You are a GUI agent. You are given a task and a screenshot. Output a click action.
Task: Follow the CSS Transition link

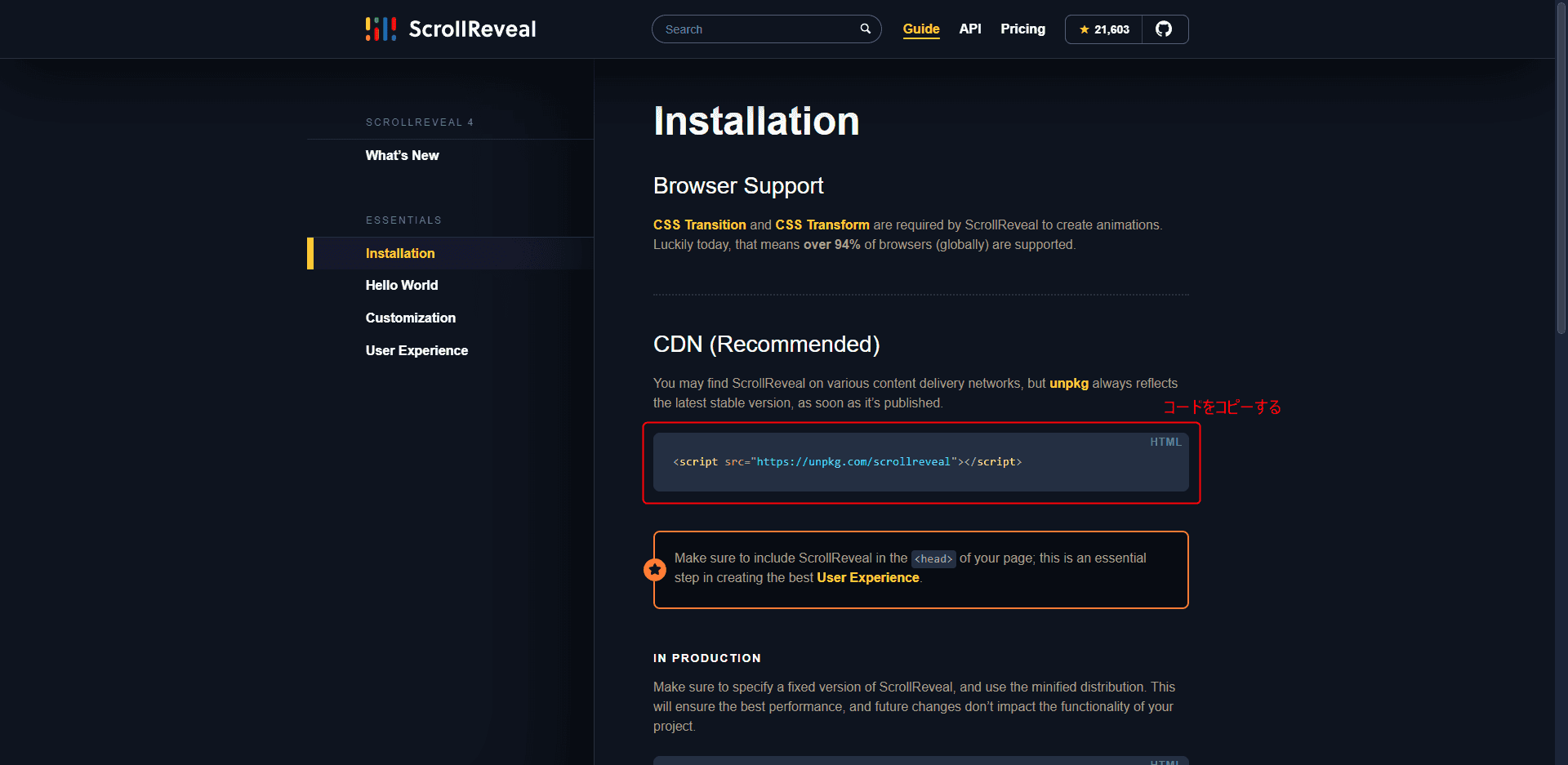[x=700, y=225]
